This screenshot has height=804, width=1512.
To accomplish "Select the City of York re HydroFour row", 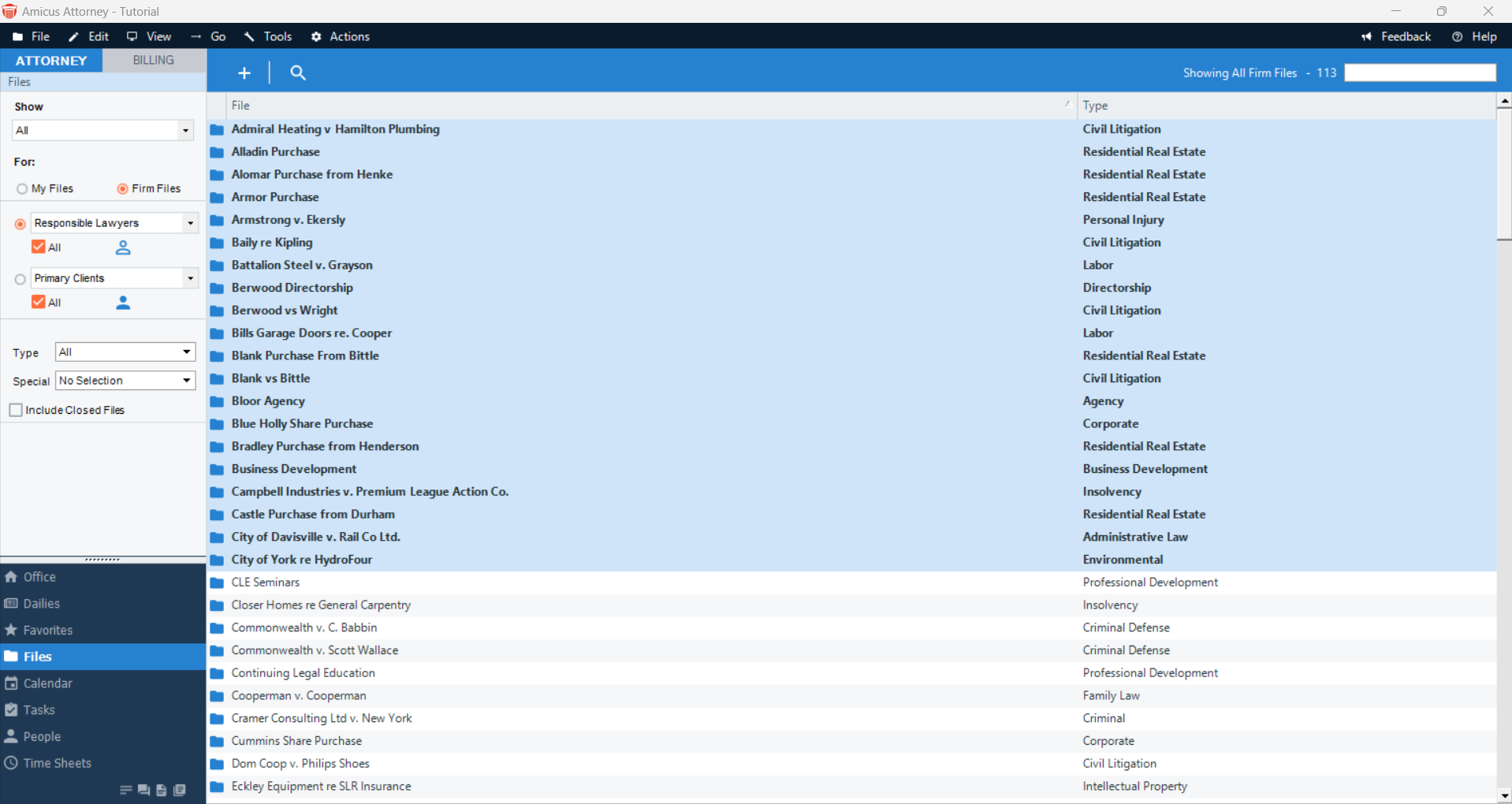I will click(851, 560).
